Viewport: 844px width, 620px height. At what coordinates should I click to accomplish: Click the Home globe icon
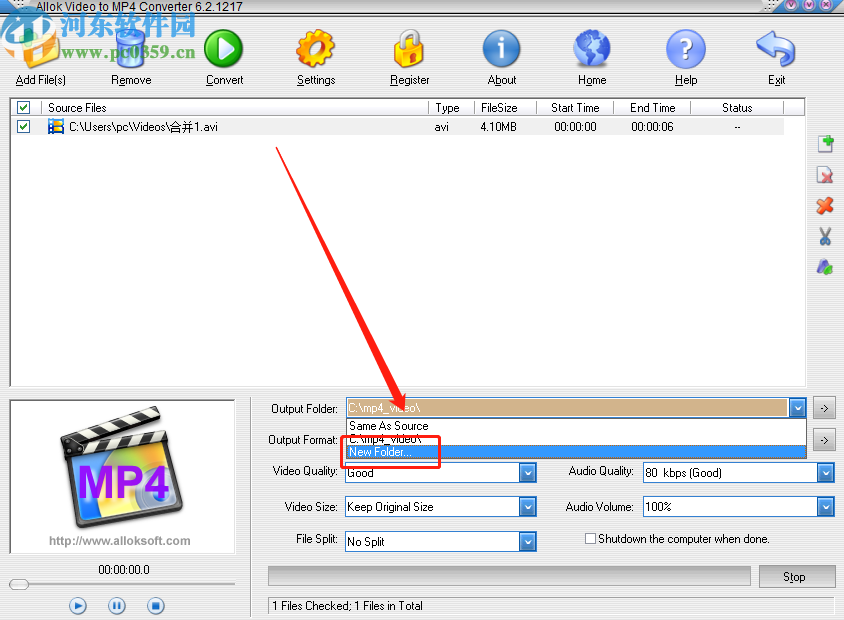click(592, 49)
